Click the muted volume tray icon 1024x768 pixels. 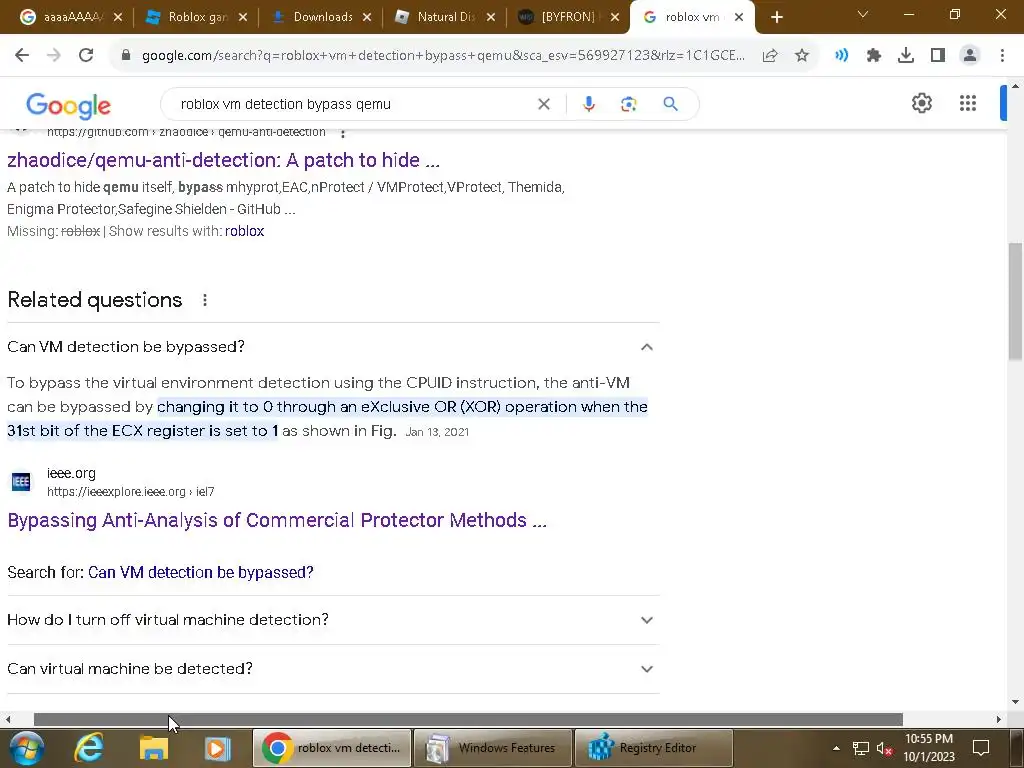pyautogui.click(x=884, y=748)
